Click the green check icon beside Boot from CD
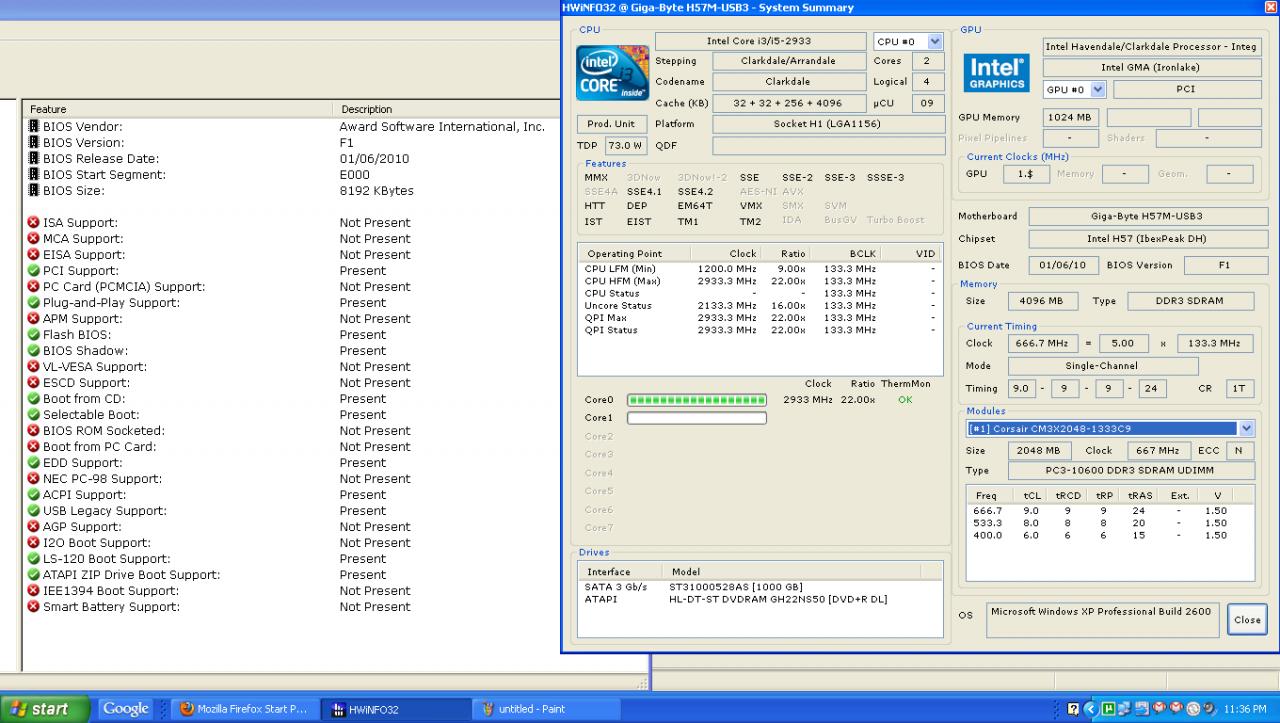1280x723 pixels. 34,399
